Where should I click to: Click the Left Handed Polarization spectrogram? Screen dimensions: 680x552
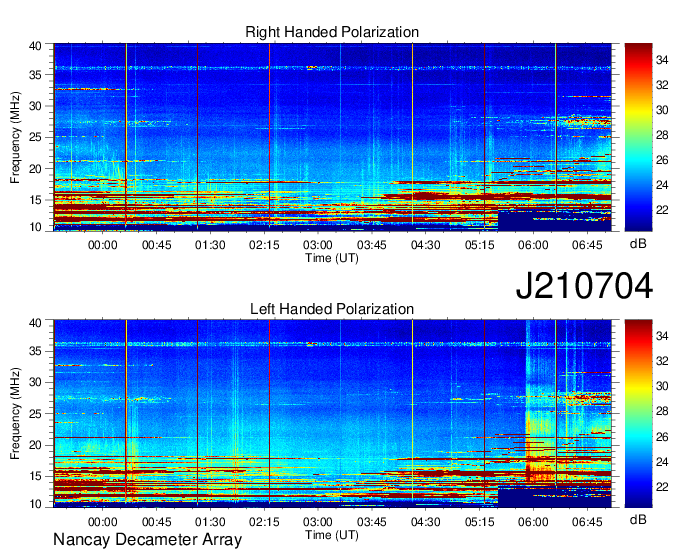[x=332, y=414]
